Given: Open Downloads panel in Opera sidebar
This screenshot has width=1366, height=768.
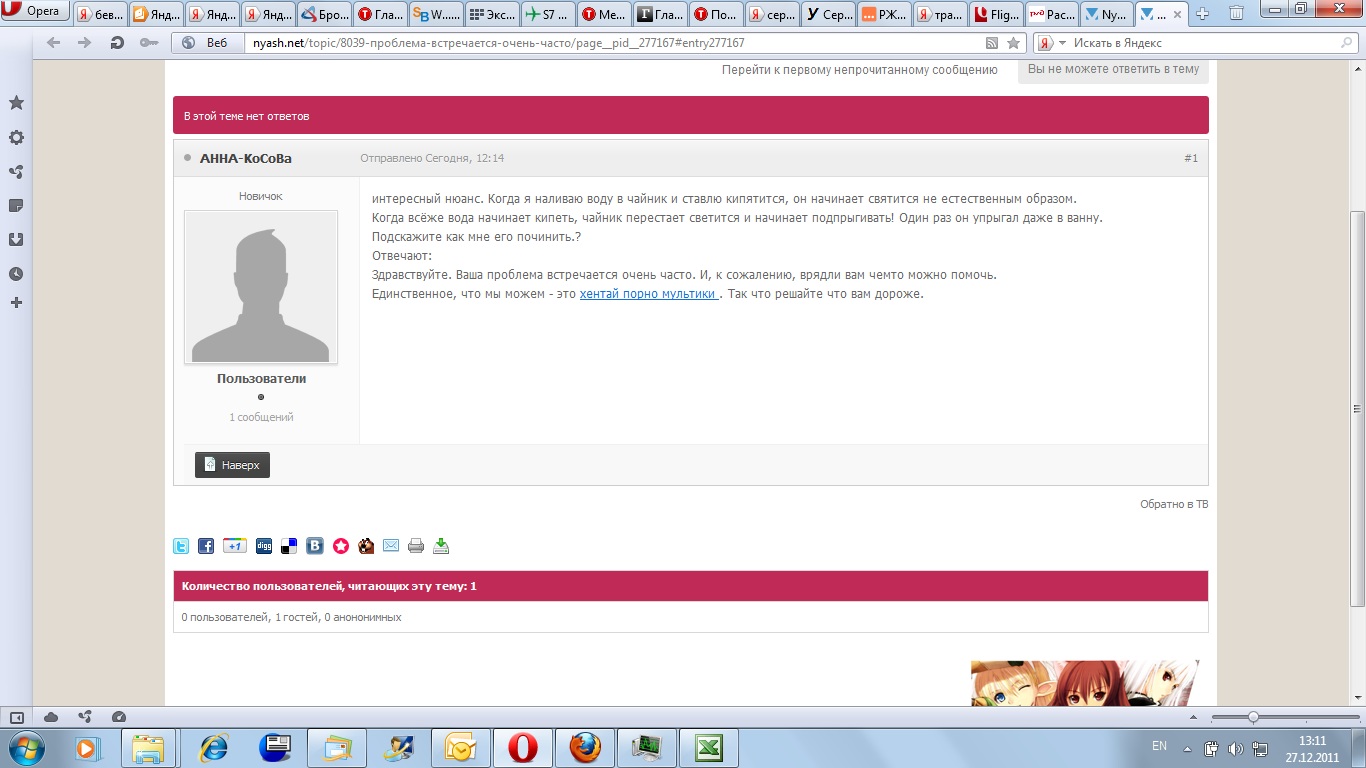Looking at the screenshot, I should pos(16,240).
